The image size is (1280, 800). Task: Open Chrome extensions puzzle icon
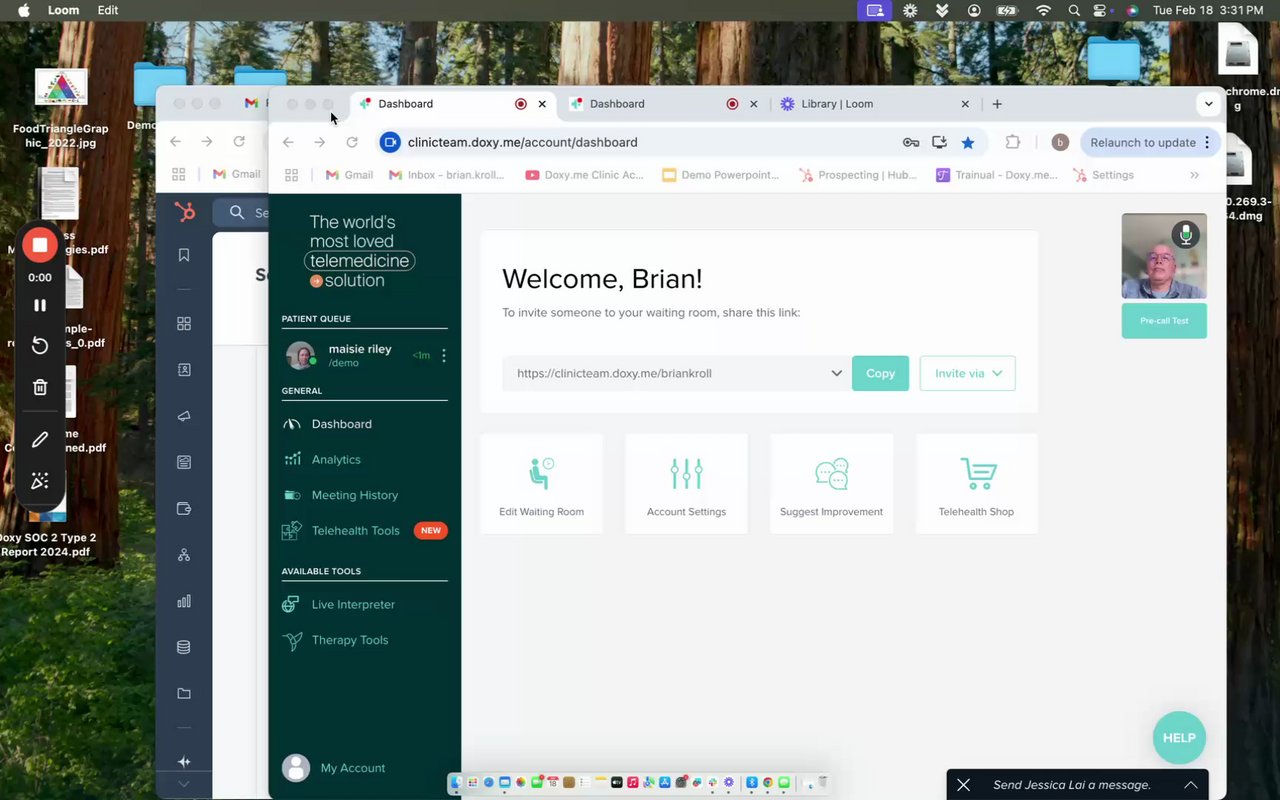click(1013, 142)
